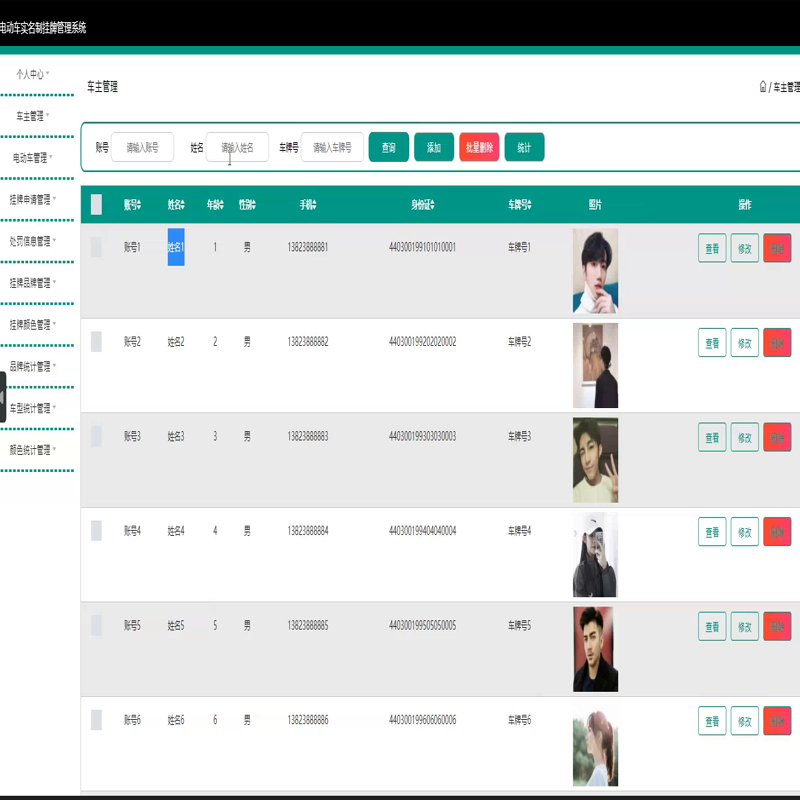800x800 pixels.
Task: Expand the 车主管理 sidebar menu
Action: click(x=32, y=116)
